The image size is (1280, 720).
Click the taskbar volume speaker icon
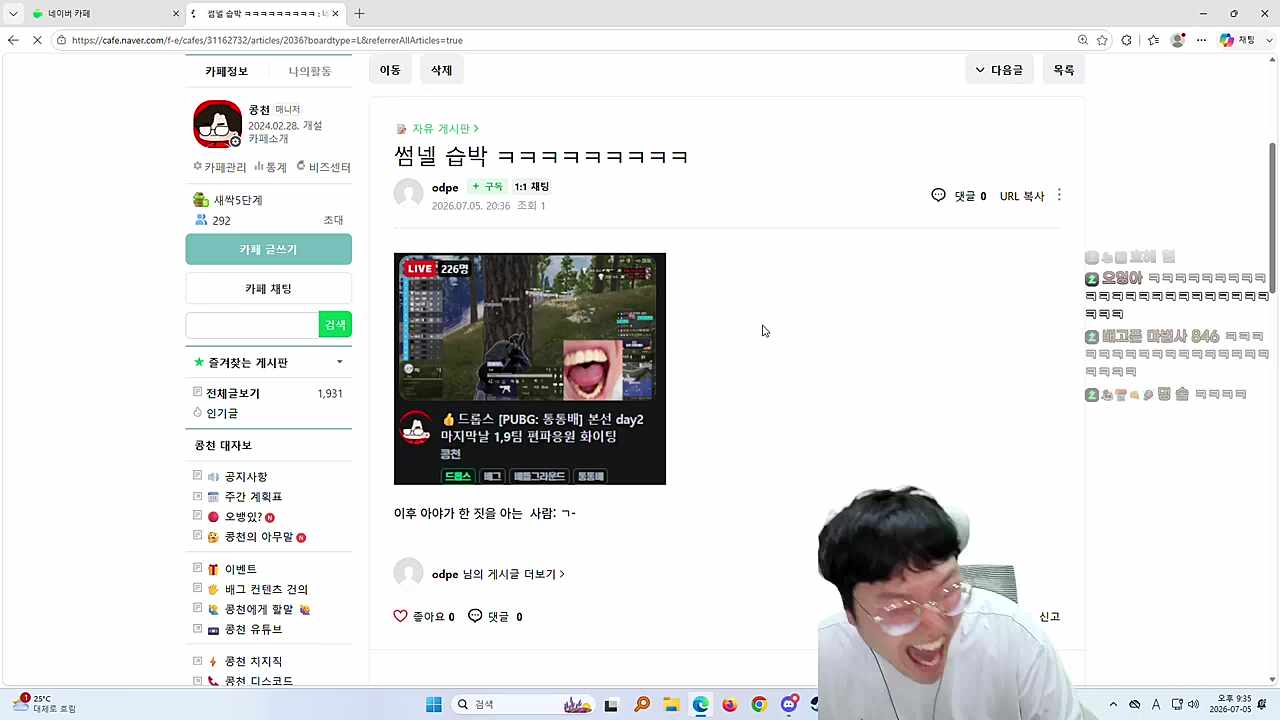pyautogui.click(x=1193, y=705)
